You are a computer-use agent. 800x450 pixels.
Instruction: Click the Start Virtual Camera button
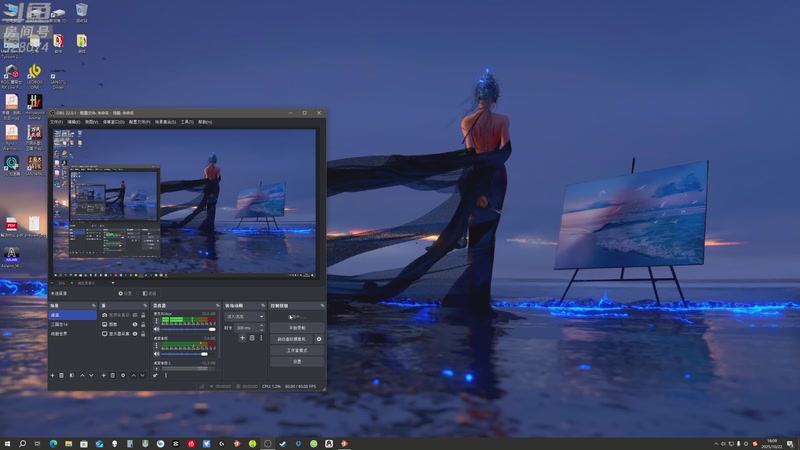point(291,339)
